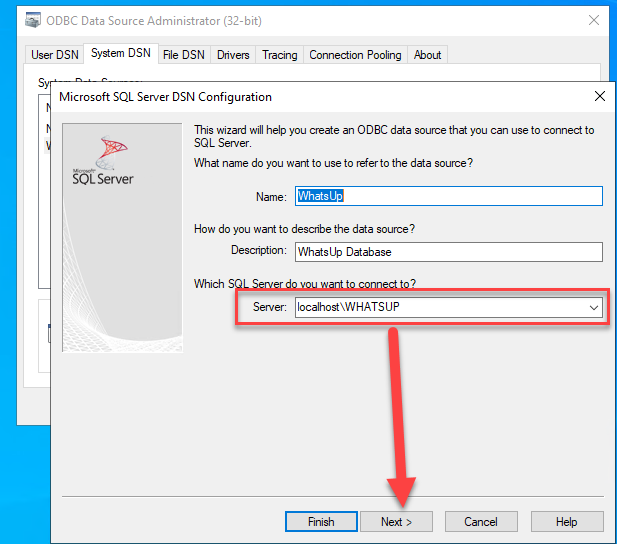Close the SQL Server DSN Configuration dialog
This screenshot has width=617, height=544.
600,96
